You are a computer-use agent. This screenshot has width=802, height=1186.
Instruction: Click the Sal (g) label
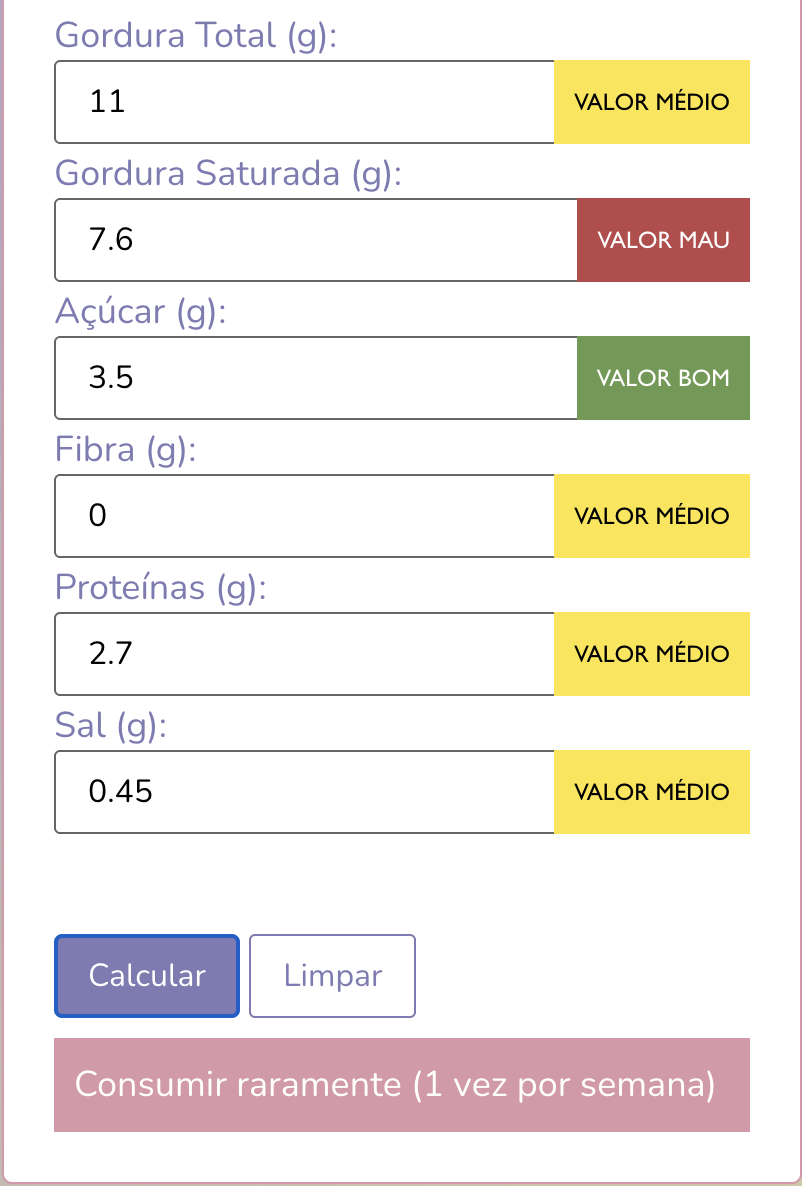(x=110, y=726)
